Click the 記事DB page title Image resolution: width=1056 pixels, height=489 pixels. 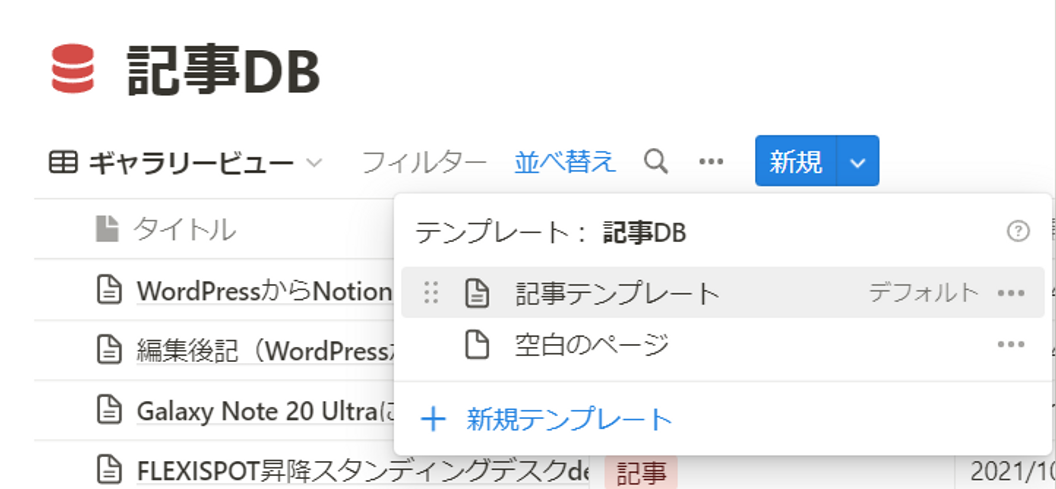(x=224, y=70)
